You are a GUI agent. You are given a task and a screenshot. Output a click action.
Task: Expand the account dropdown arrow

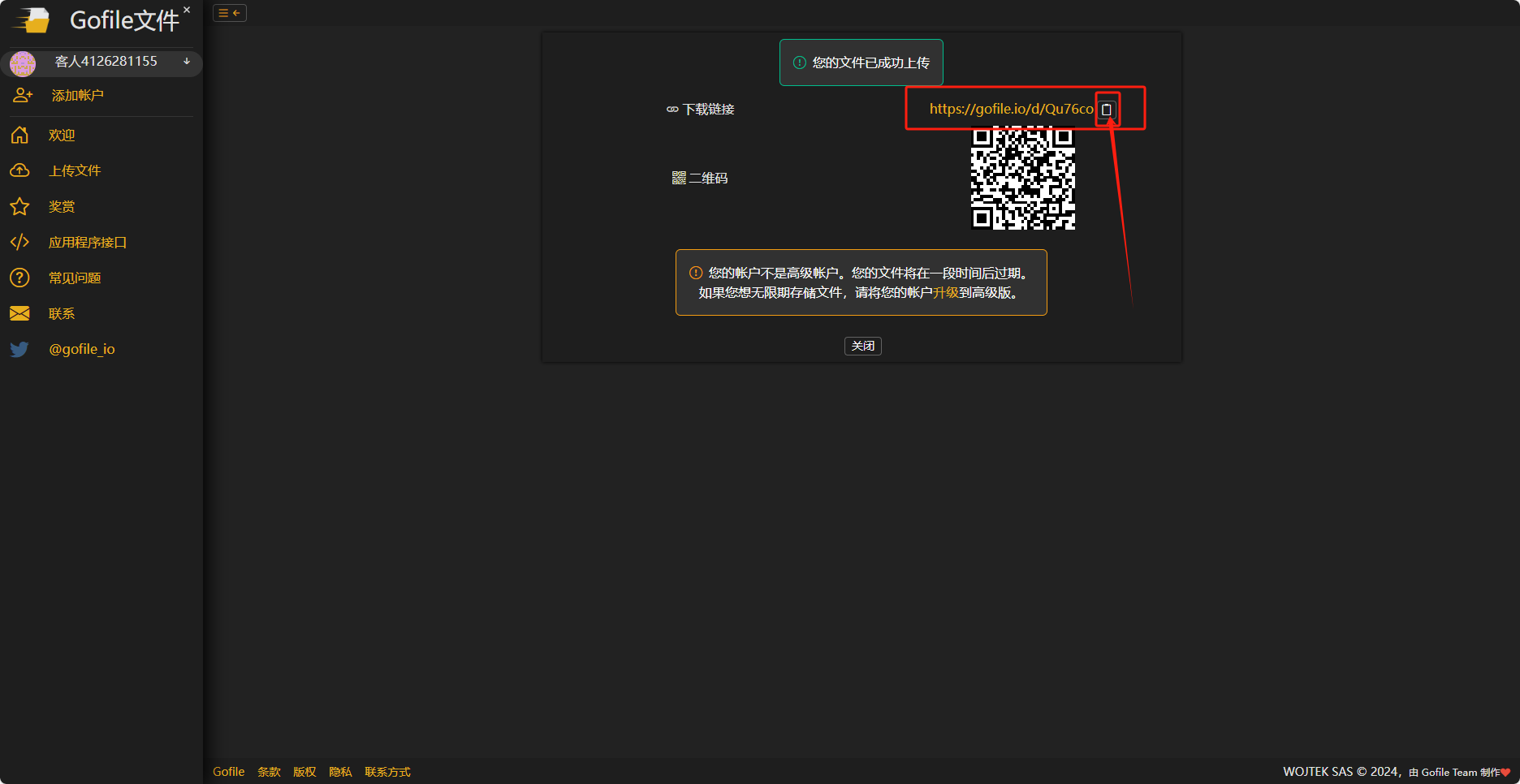coord(187,62)
